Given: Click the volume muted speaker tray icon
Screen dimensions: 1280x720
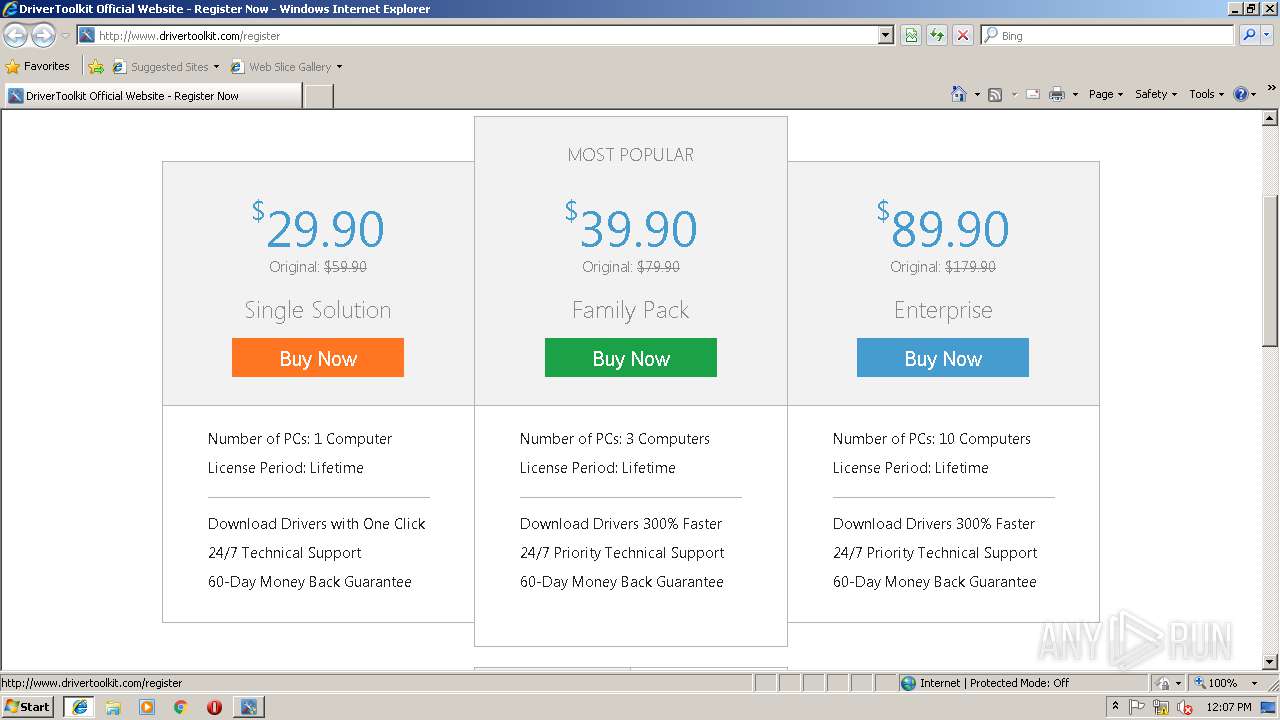Looking at the screenshot, I should 1184,707.
